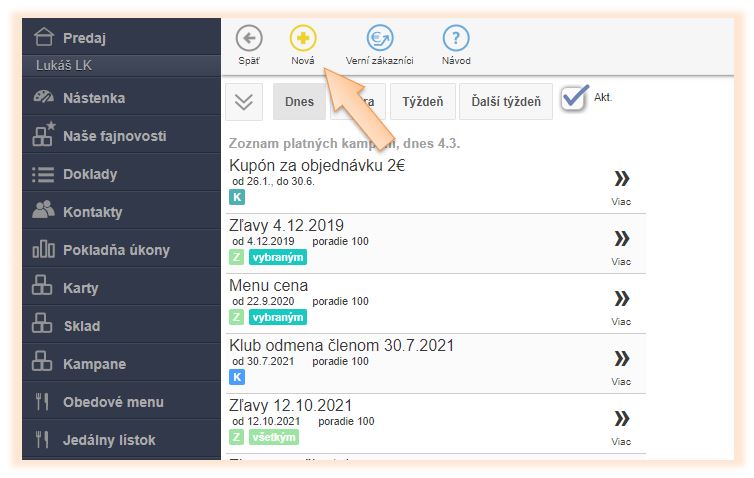This screenshot has height=478, width=754.
Task: Open the Návod help icon
Action: click(456, 39)
